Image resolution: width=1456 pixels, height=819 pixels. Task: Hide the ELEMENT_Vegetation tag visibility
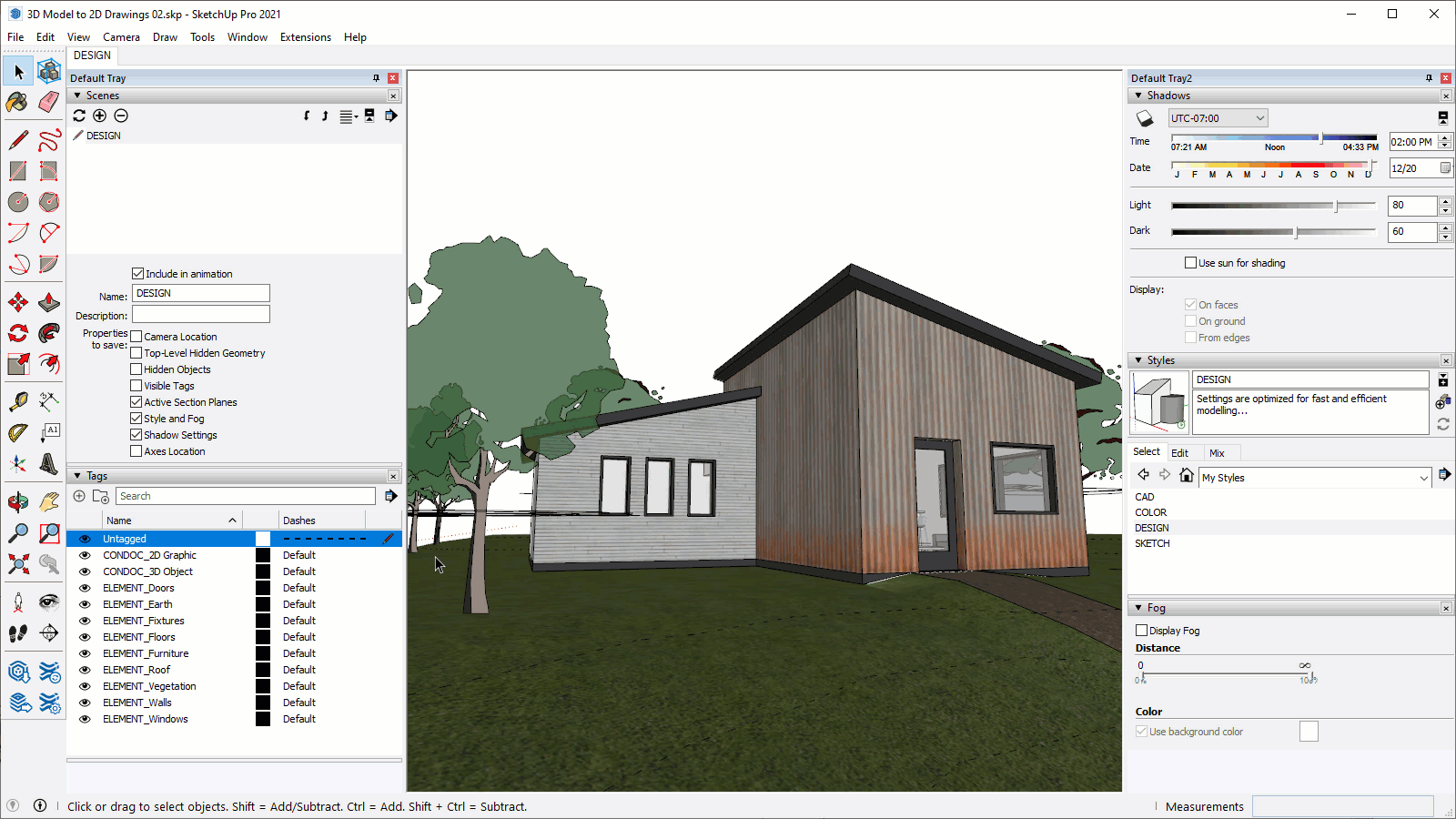coord(85,686)
